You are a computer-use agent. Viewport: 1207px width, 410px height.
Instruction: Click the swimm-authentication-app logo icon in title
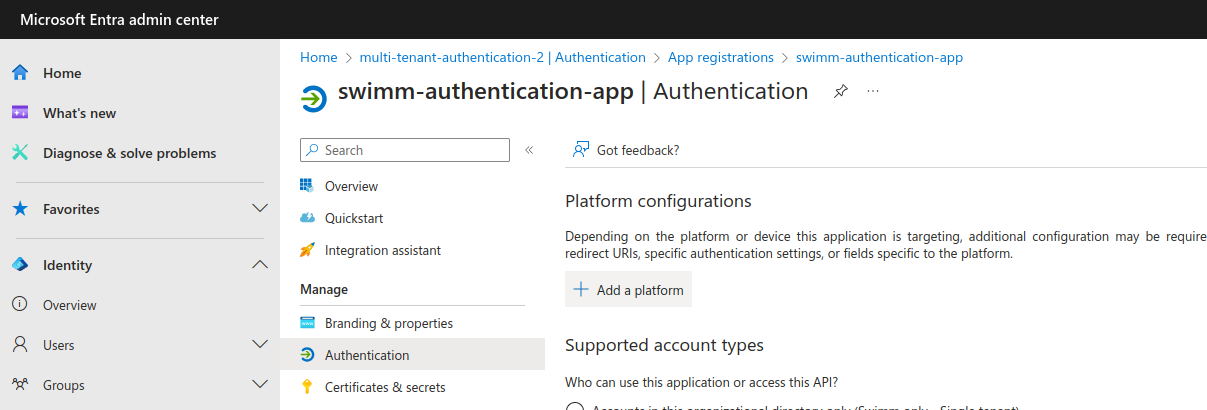point(314,98)
